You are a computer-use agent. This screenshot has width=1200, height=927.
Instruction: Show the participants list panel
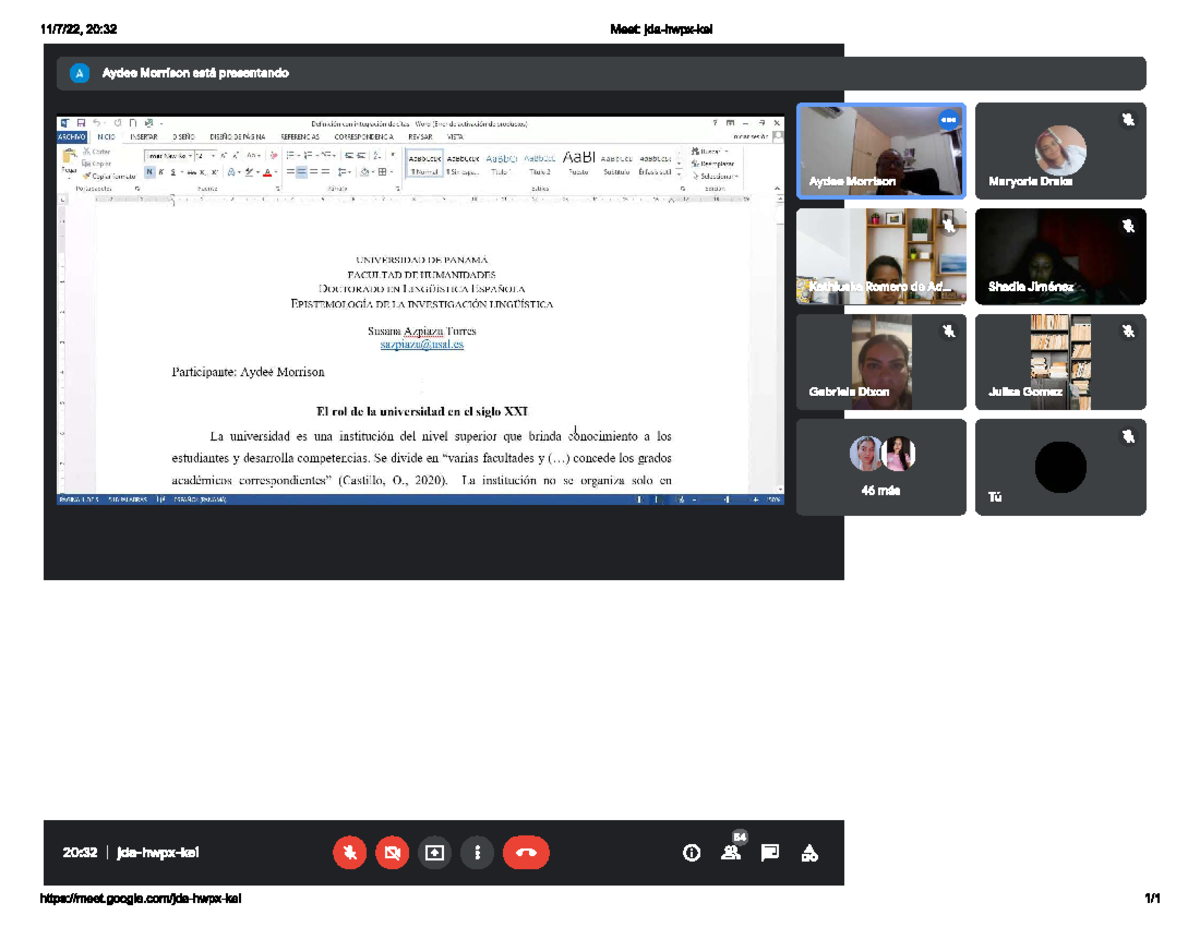tap(731, 853)
